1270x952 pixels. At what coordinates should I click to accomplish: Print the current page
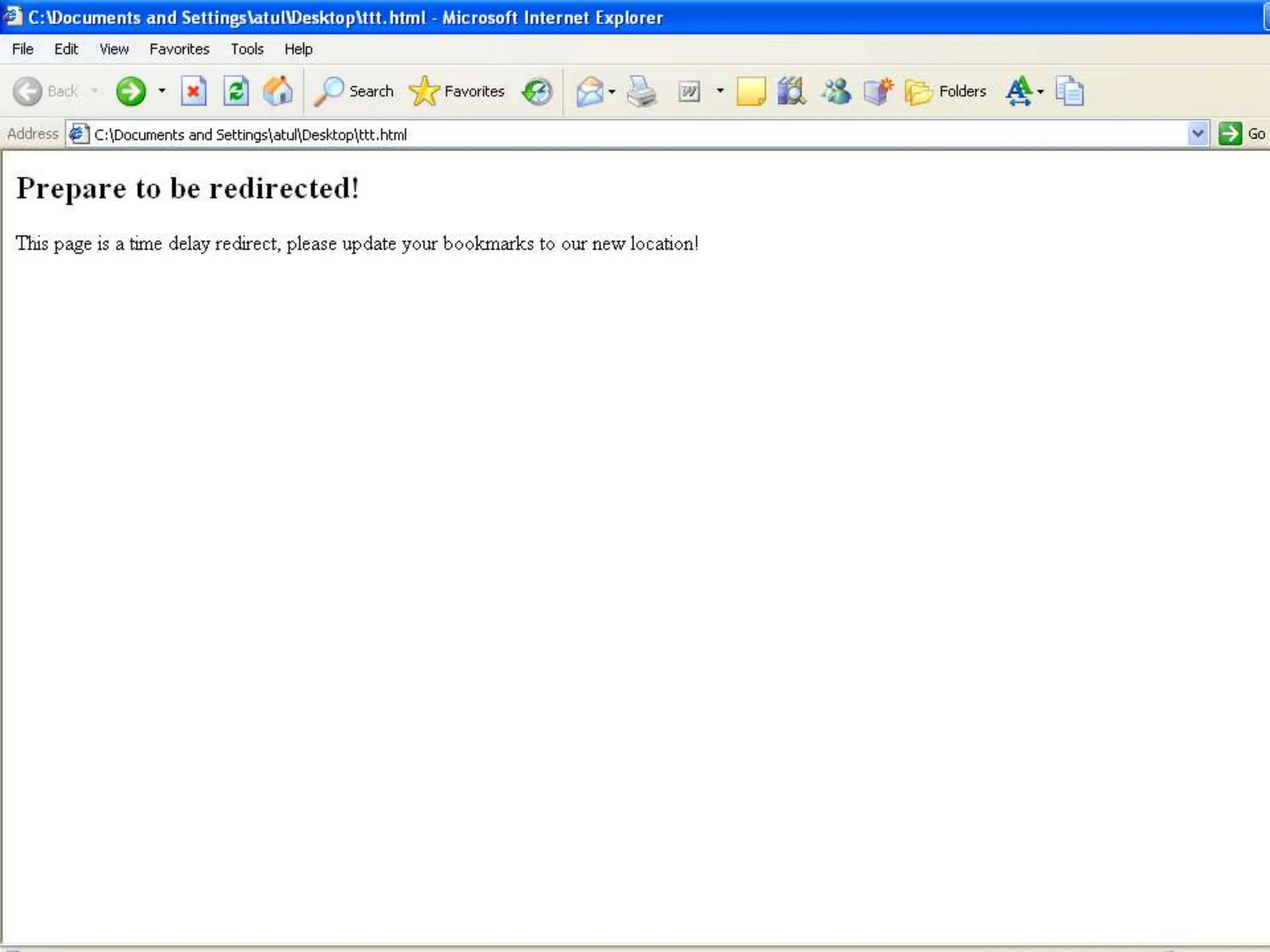click(x=641, y=92)
